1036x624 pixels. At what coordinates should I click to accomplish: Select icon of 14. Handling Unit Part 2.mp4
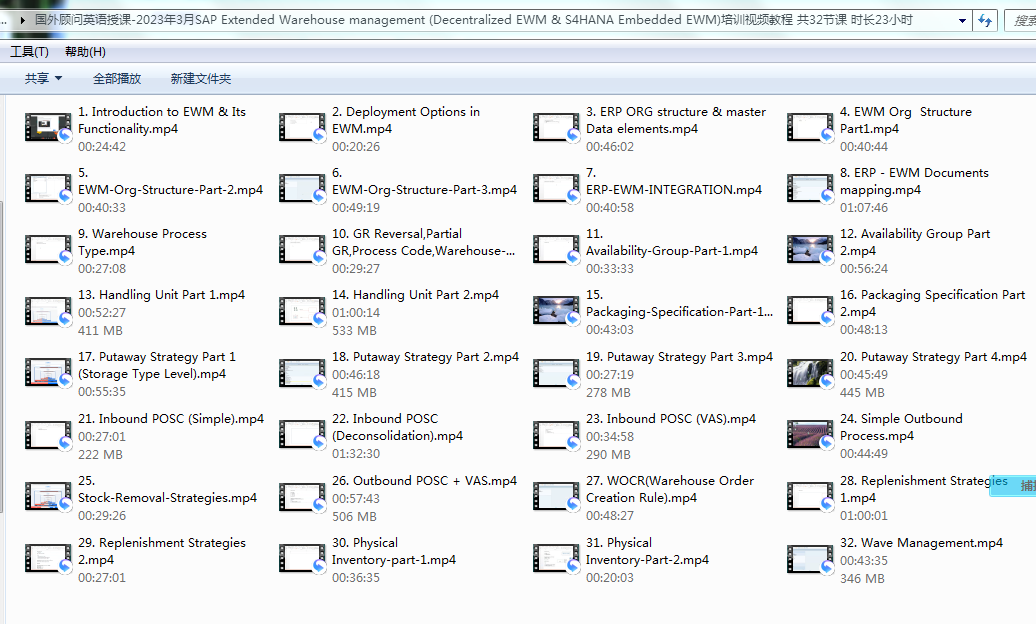(302, 311)
